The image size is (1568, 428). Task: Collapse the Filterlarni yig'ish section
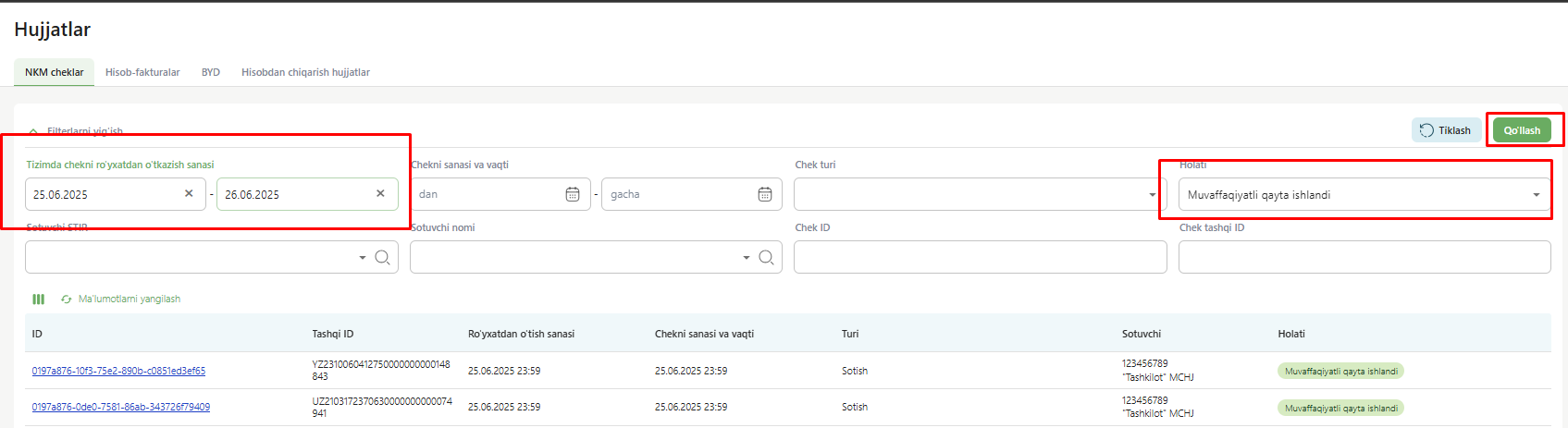pyautogui.click(x=34, y=132)
